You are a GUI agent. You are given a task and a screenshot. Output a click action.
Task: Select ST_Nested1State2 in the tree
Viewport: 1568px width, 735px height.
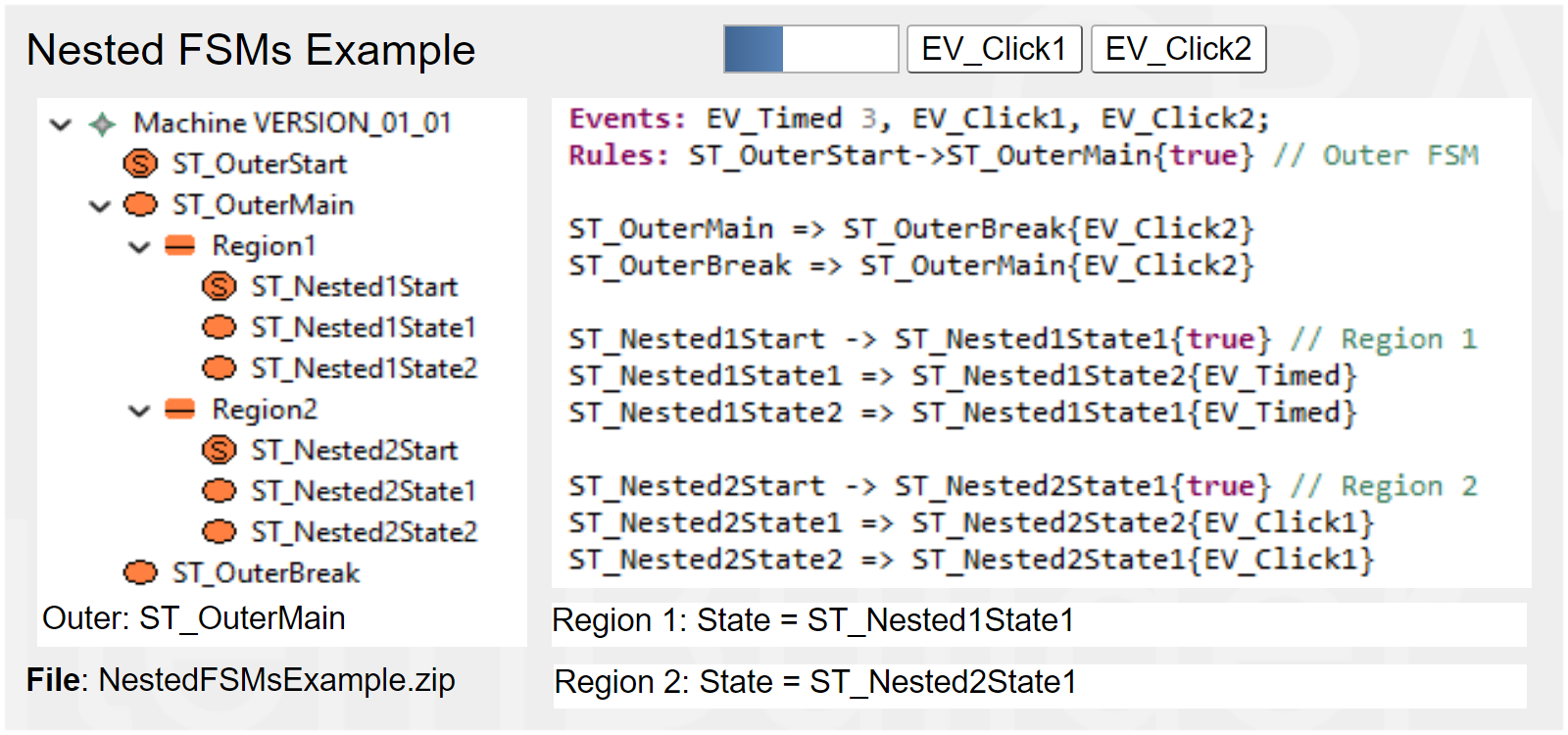click(x=363, y=368)
